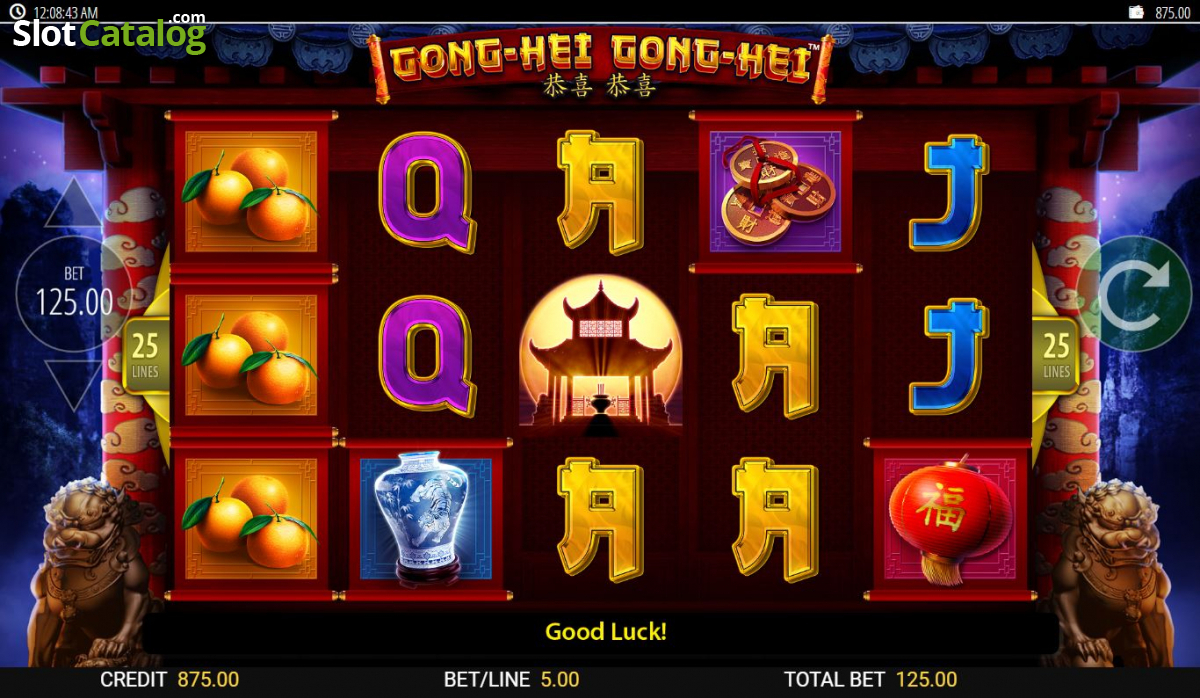
Task: Click the TOTAL BET 125.00 readout
Action: click(x=871, y=680)
